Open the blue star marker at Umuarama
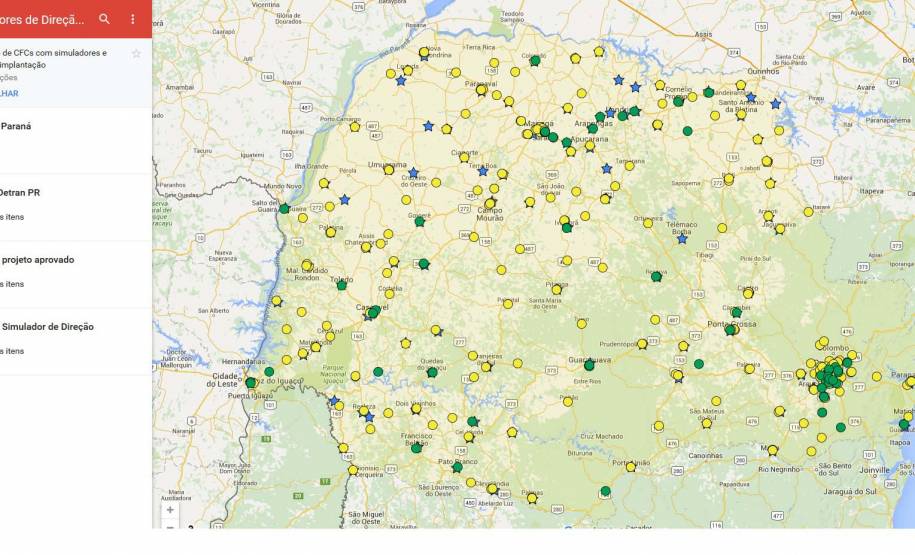Viewport: 915px width, 555px height. 413,174
